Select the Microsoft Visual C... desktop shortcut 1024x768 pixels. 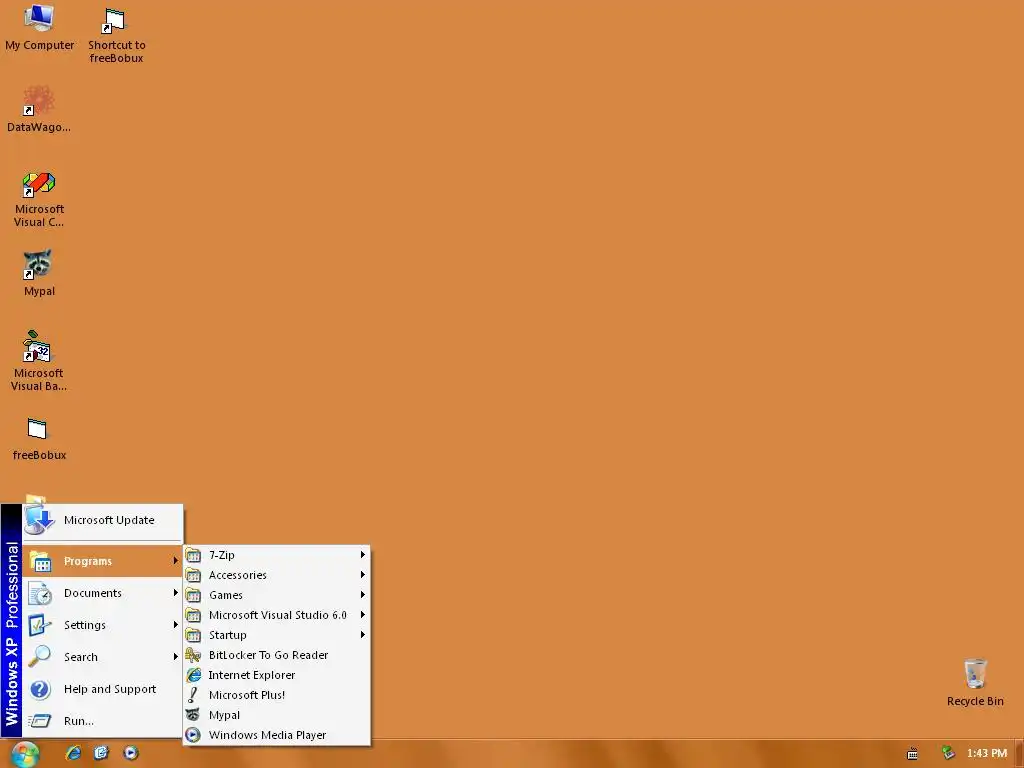(39, 199)
